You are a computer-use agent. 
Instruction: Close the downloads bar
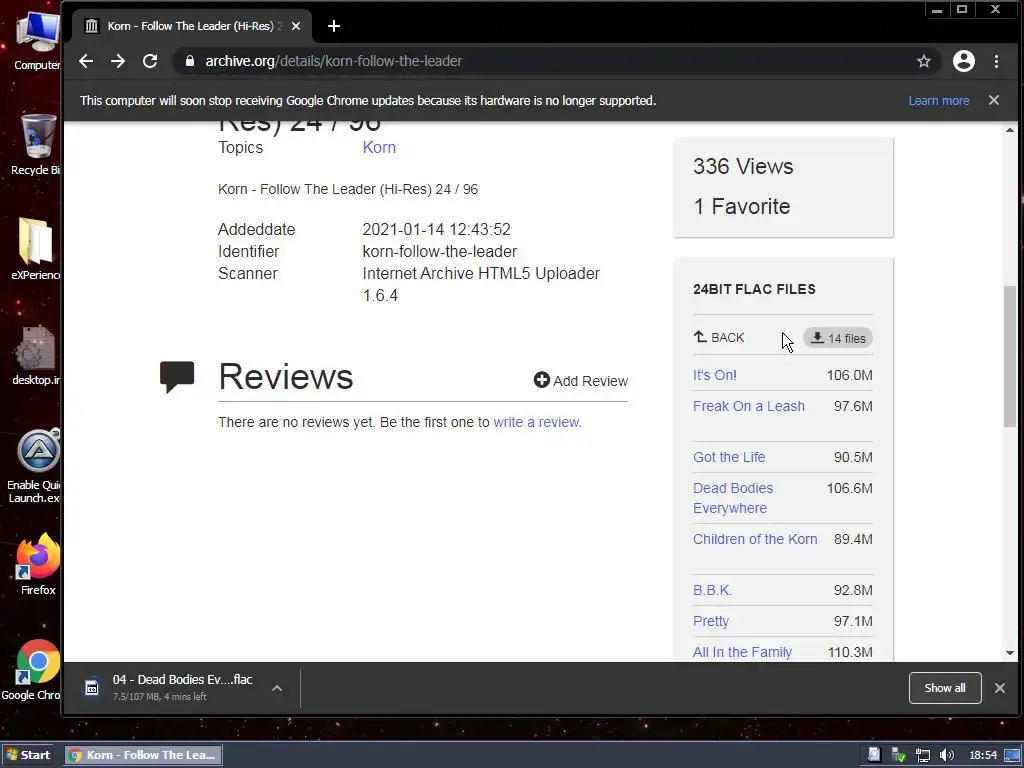click(999, 688)
